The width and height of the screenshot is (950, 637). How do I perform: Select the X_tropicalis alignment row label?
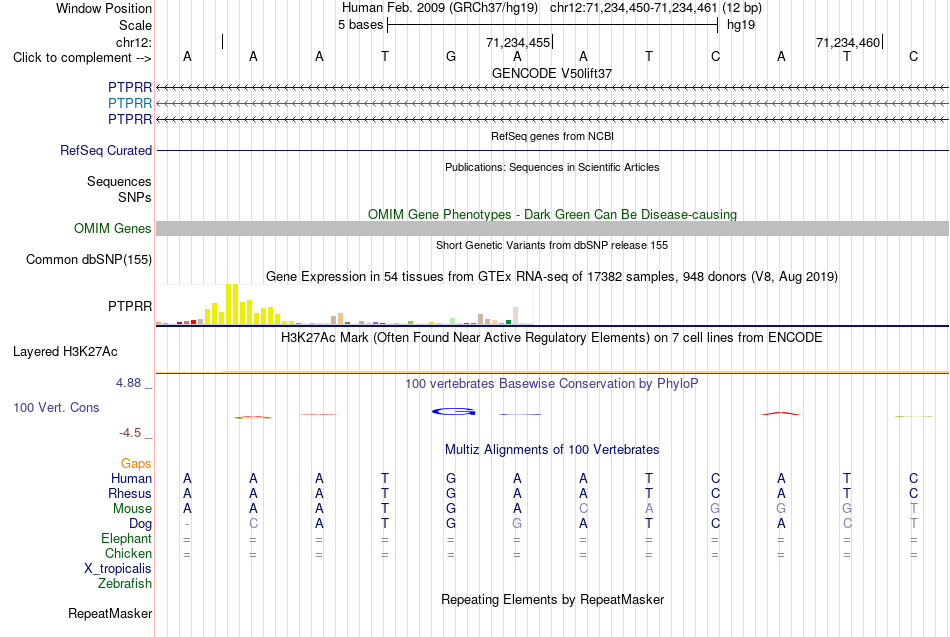118,569
